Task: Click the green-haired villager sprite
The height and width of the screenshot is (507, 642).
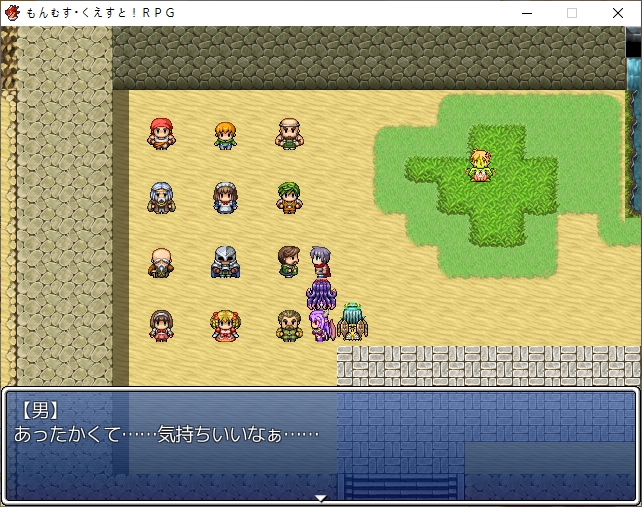Action: coord(289,198)
